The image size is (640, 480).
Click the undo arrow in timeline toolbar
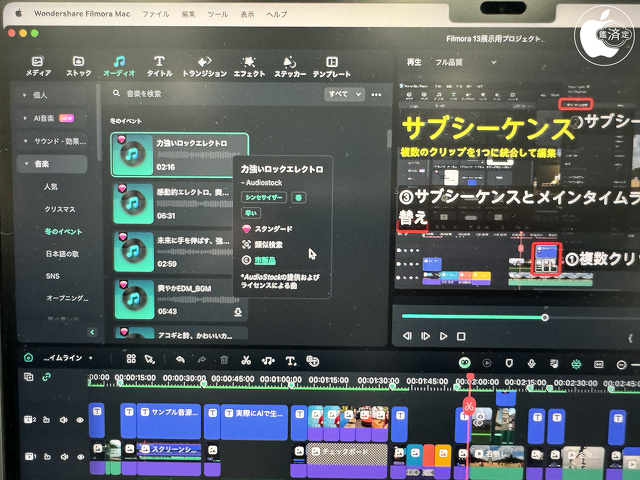point(180,360)
